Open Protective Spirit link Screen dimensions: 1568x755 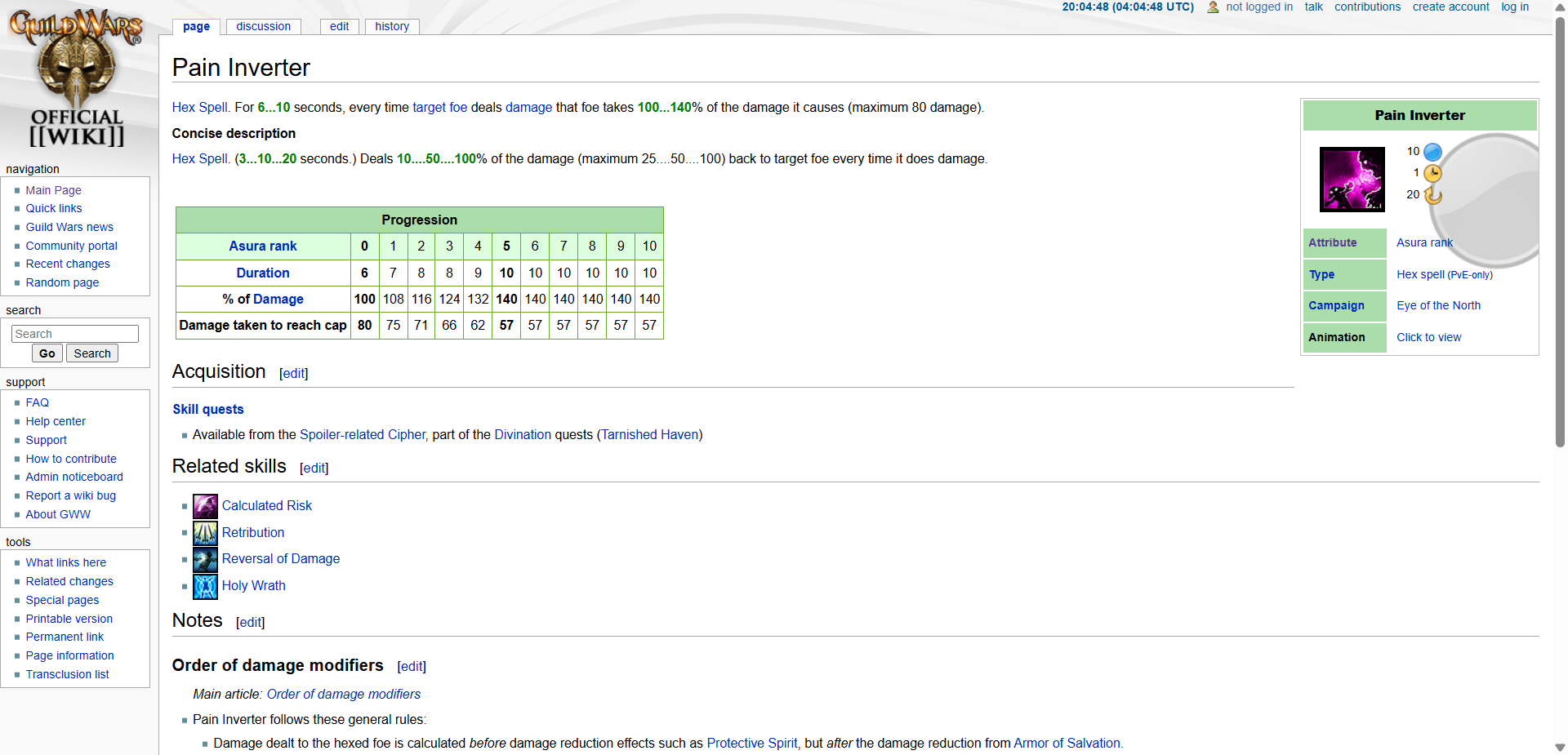tap(751, 743)
